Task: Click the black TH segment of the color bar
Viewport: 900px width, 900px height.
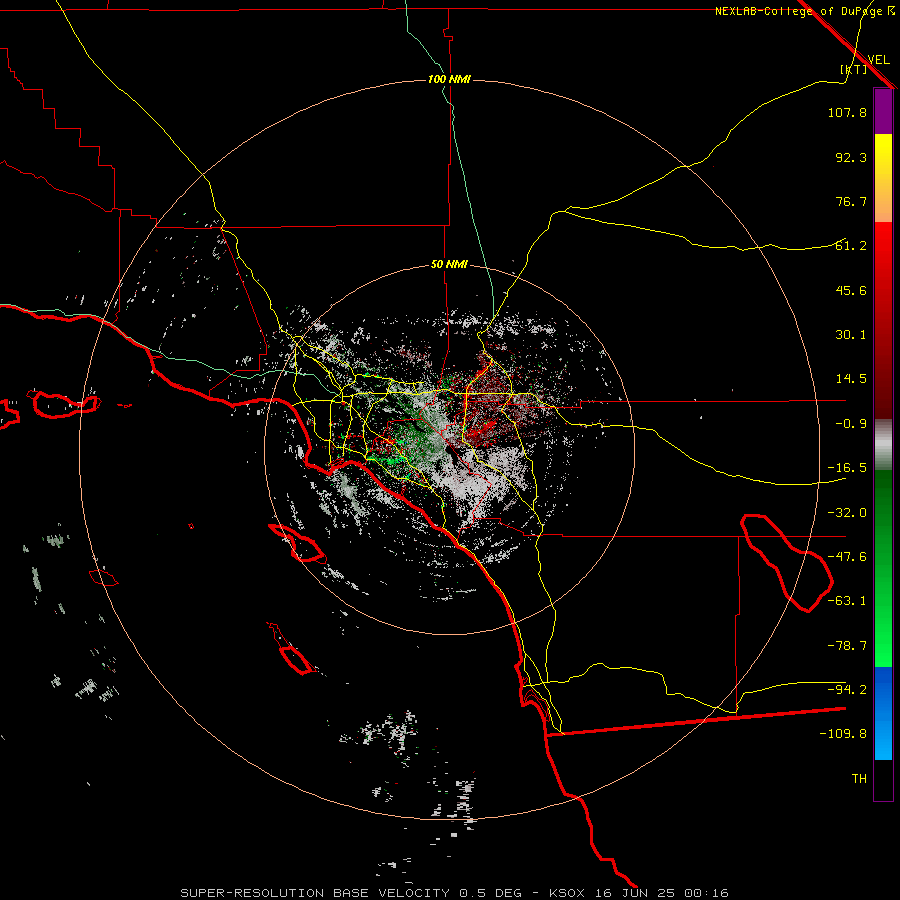Action: 883,779
